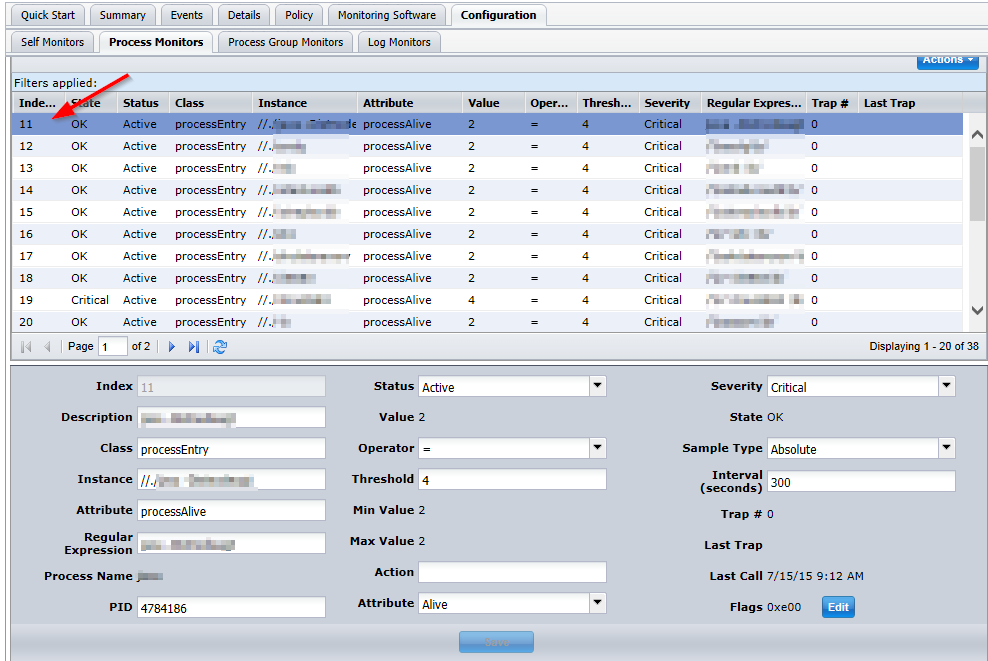Sort by Last Trap column header
The image size is (988, 661).
910,103
